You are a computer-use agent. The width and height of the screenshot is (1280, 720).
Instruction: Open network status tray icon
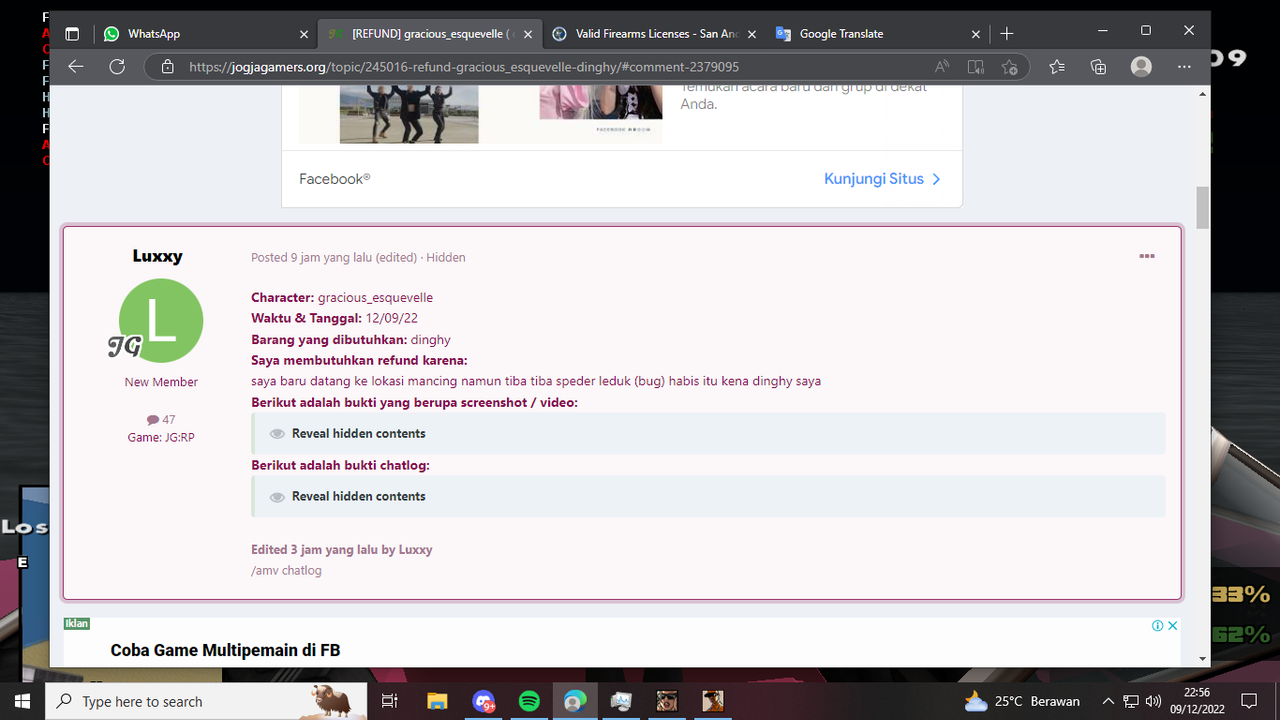pyautogui.click(x=1130, y=701)
